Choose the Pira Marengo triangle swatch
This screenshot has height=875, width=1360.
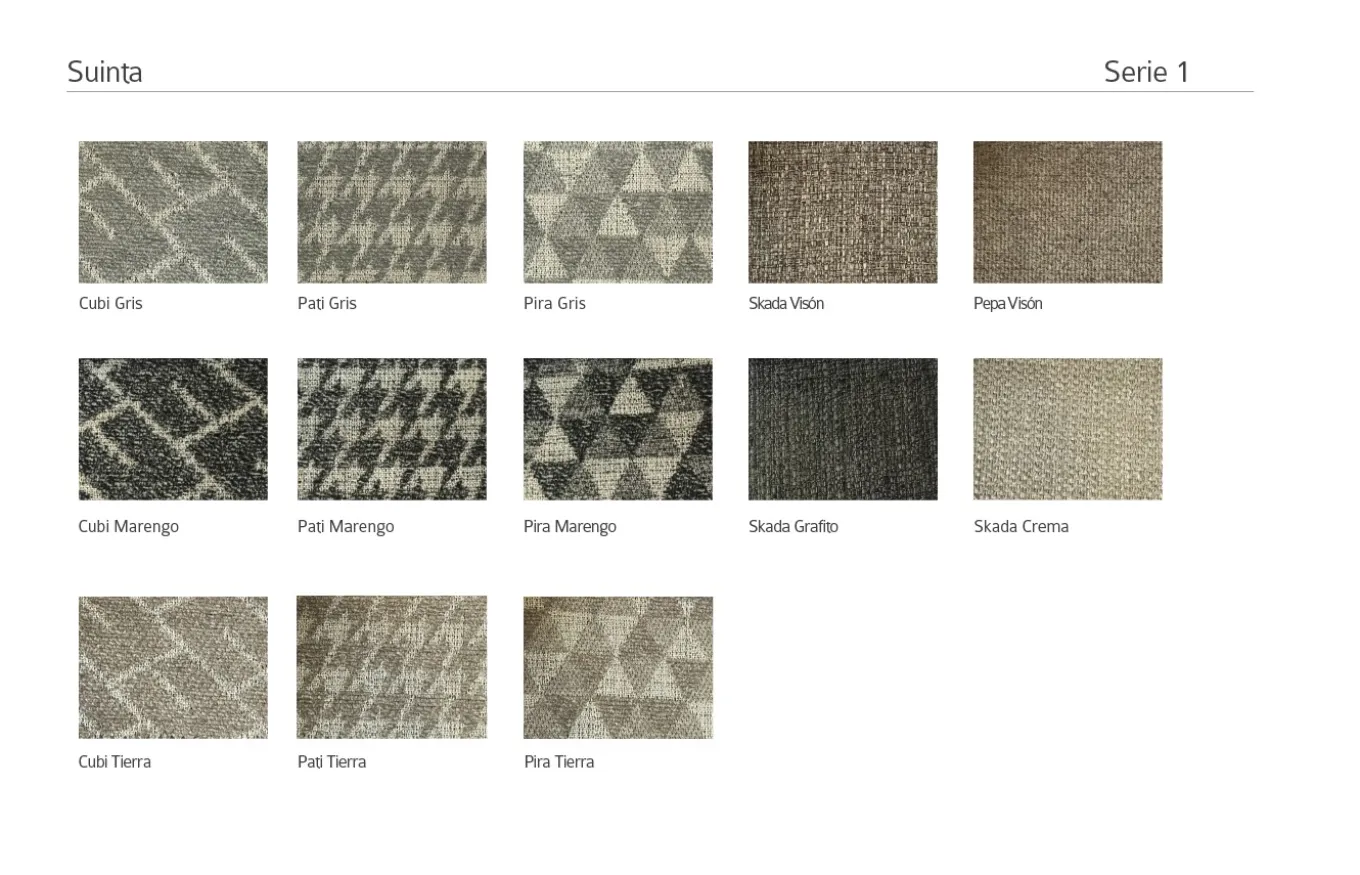618,429
